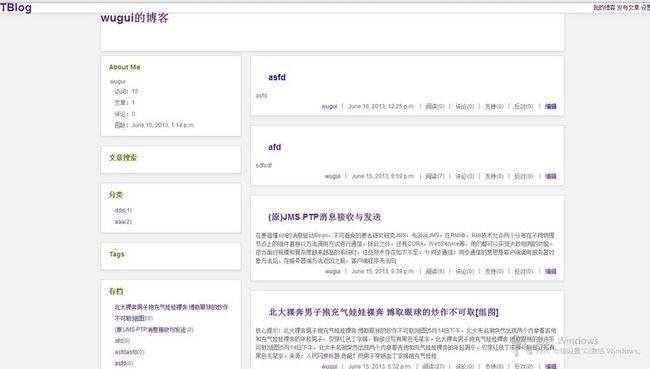Click the Tags heading
Screen dimensions: 650x369
[x=116, y=254]
